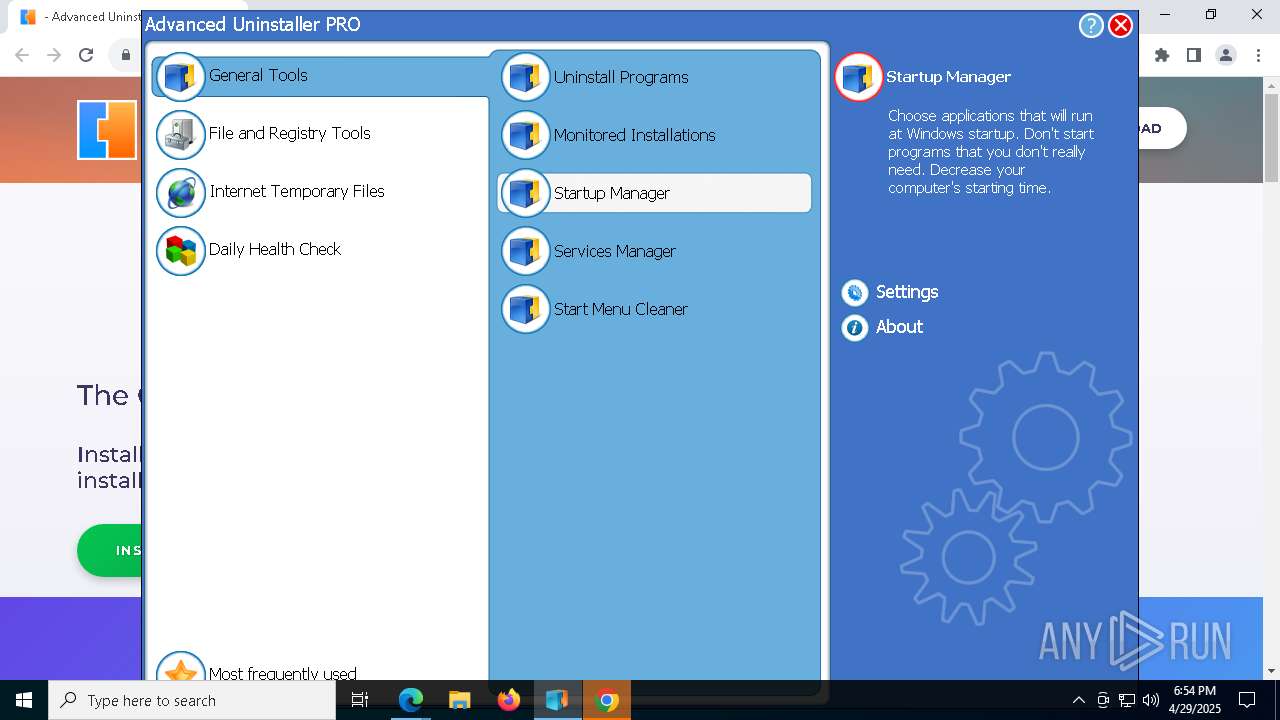Viewport: 1280px width, 720px height.
Task: Click the Monitored Installations icon
Action: tap(525, 135)
